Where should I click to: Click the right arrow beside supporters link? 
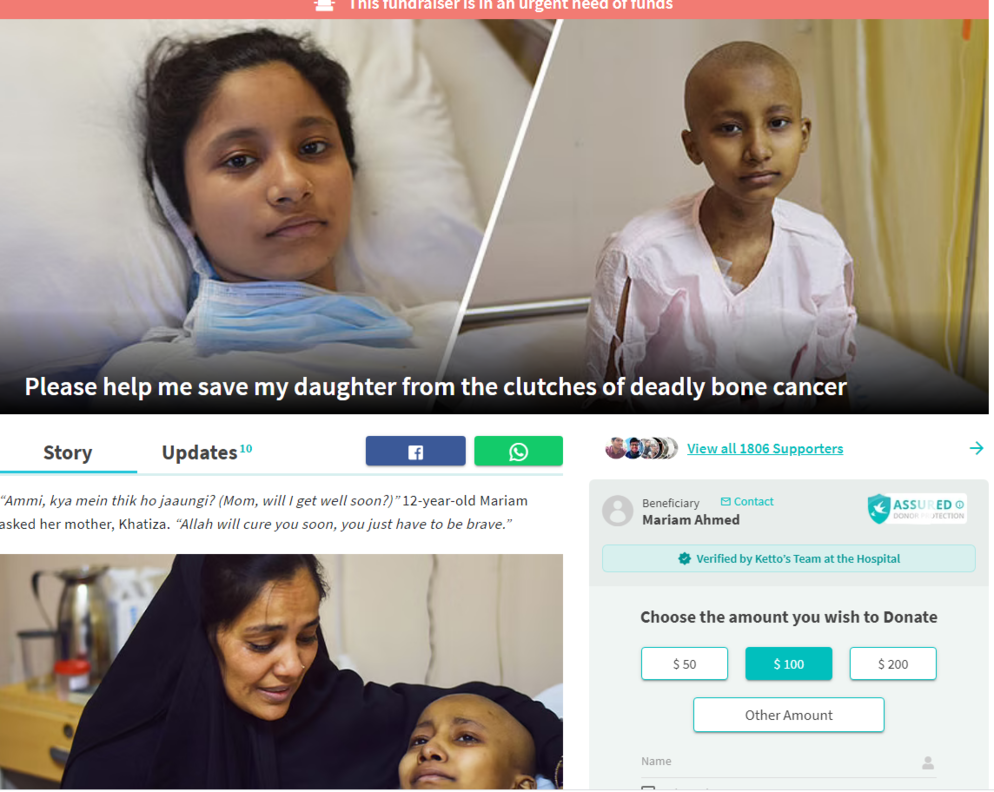tap(976, 448)
